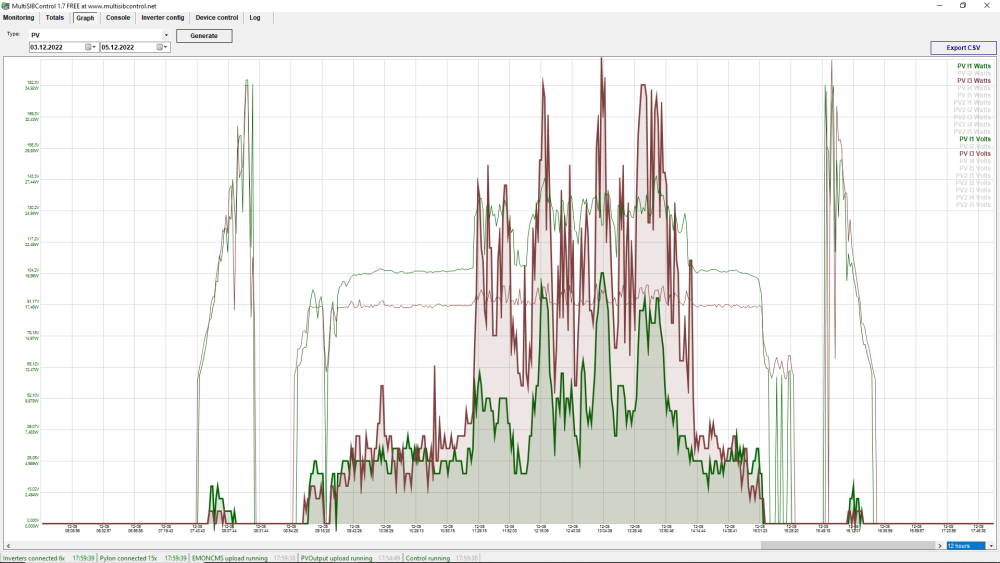
Task: Go to the Inverter config tab
Action: point(163,18)
